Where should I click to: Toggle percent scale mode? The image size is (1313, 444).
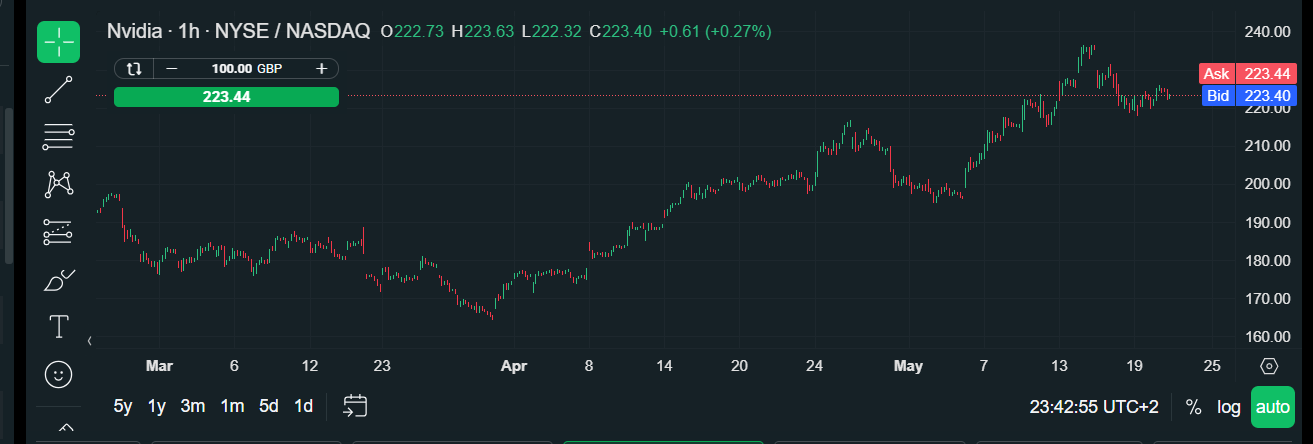1193,407
